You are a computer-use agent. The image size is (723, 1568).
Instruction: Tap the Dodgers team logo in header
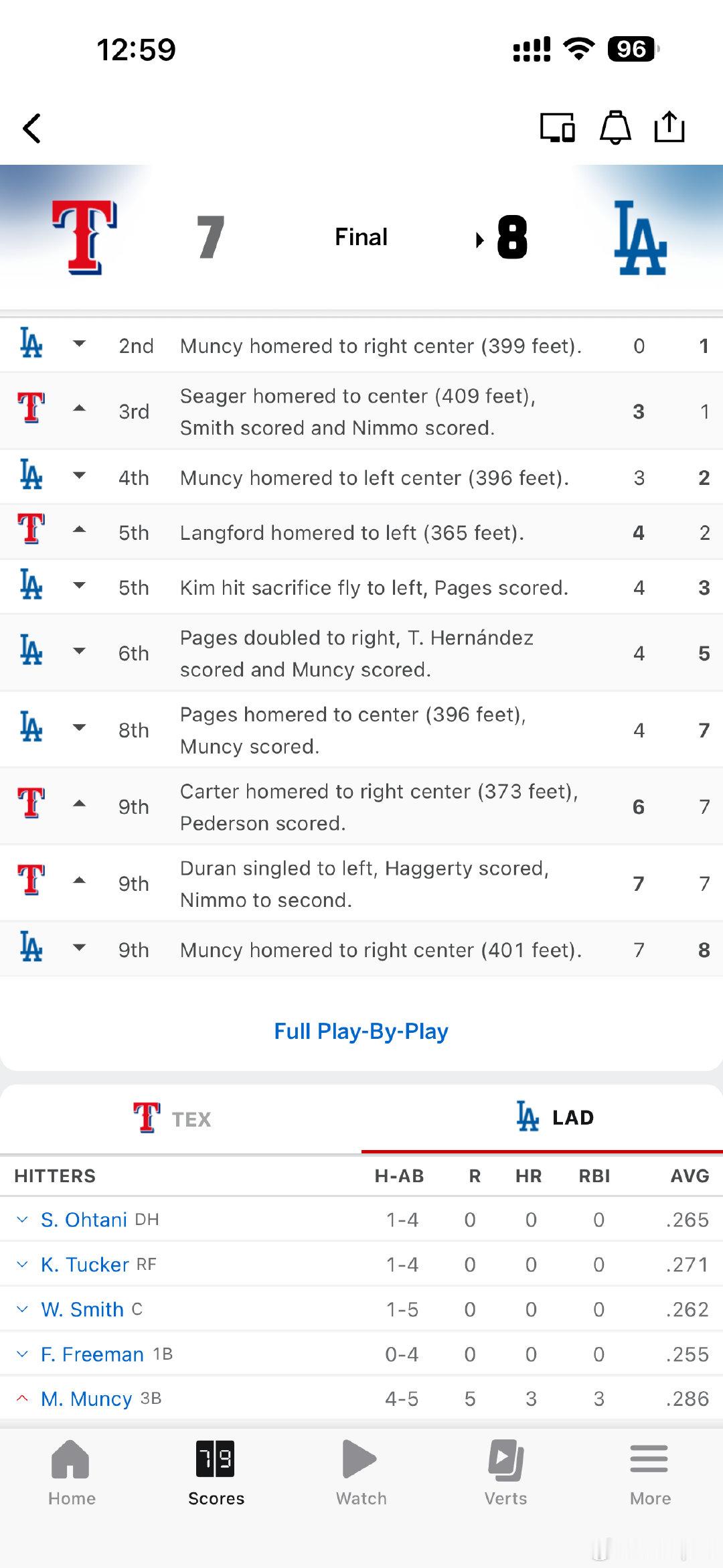[640, 237]
